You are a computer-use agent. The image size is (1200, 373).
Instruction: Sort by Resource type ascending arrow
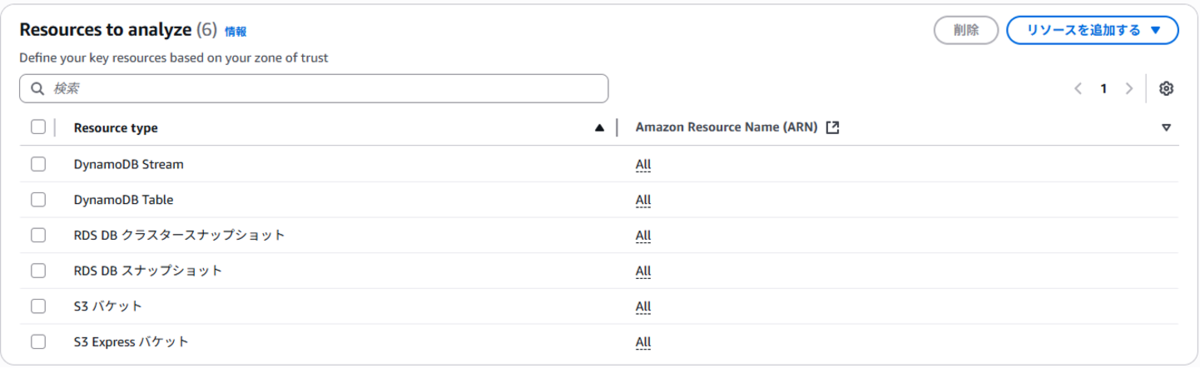(599, 128)
